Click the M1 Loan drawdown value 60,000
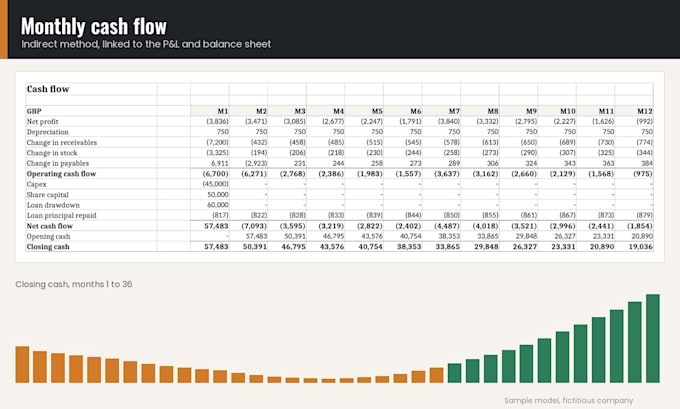The width and height of the screenshot is (680, 409). [218, 205]
